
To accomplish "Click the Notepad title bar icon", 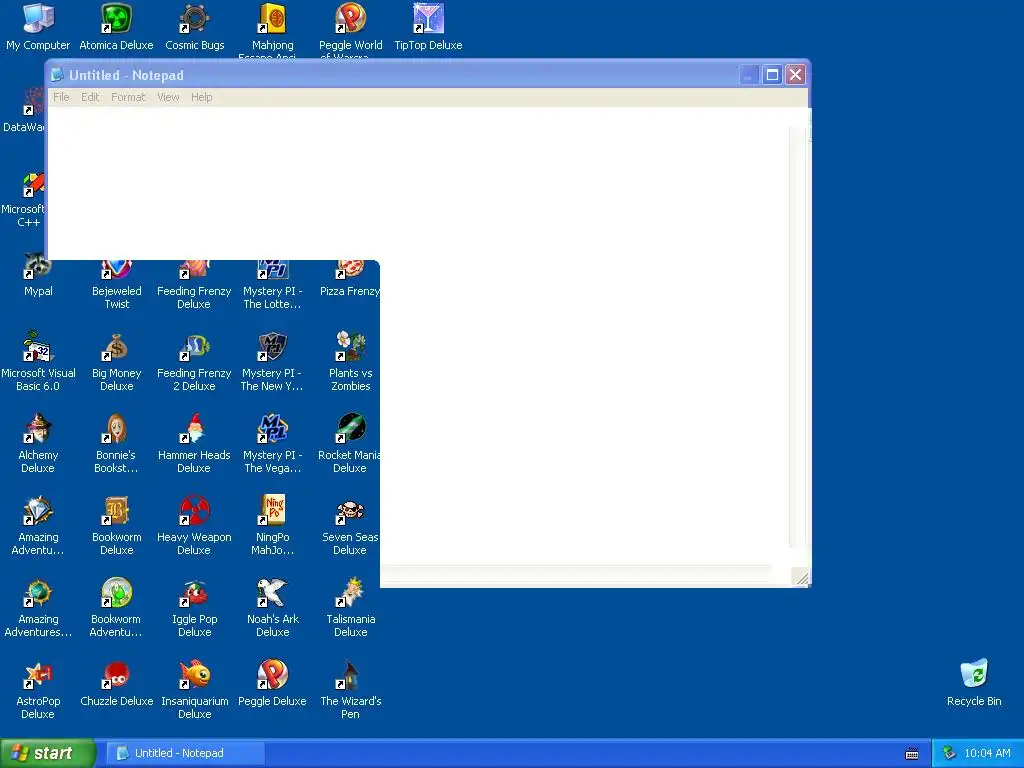I will pyautogui.click(x=57, y=74).
